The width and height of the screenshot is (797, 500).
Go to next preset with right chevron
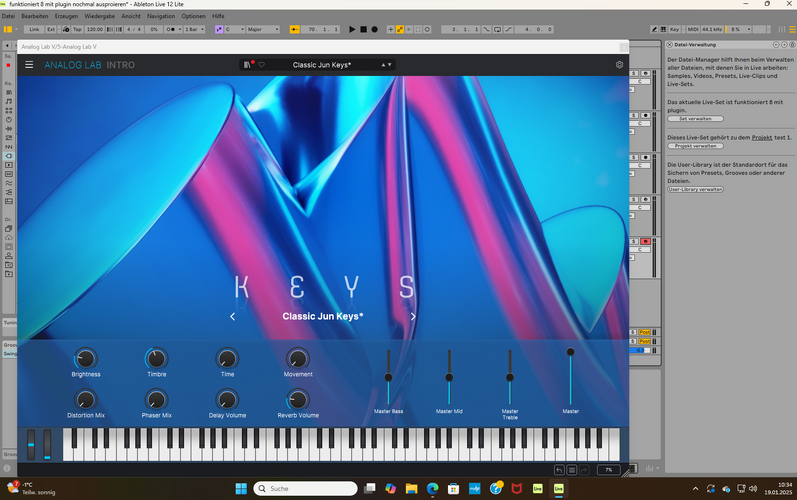(x=413, y=317)
